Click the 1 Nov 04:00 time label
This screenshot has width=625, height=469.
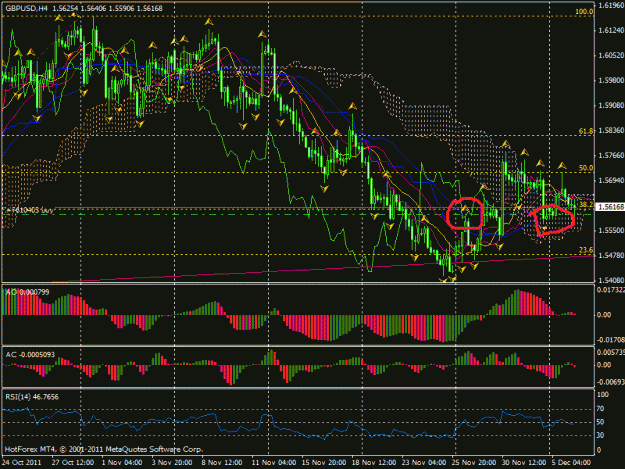[122, 463]
